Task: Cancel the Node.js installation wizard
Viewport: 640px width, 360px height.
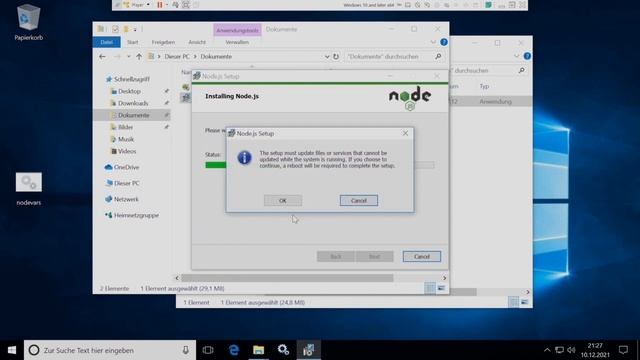Action: click(422, 256)
